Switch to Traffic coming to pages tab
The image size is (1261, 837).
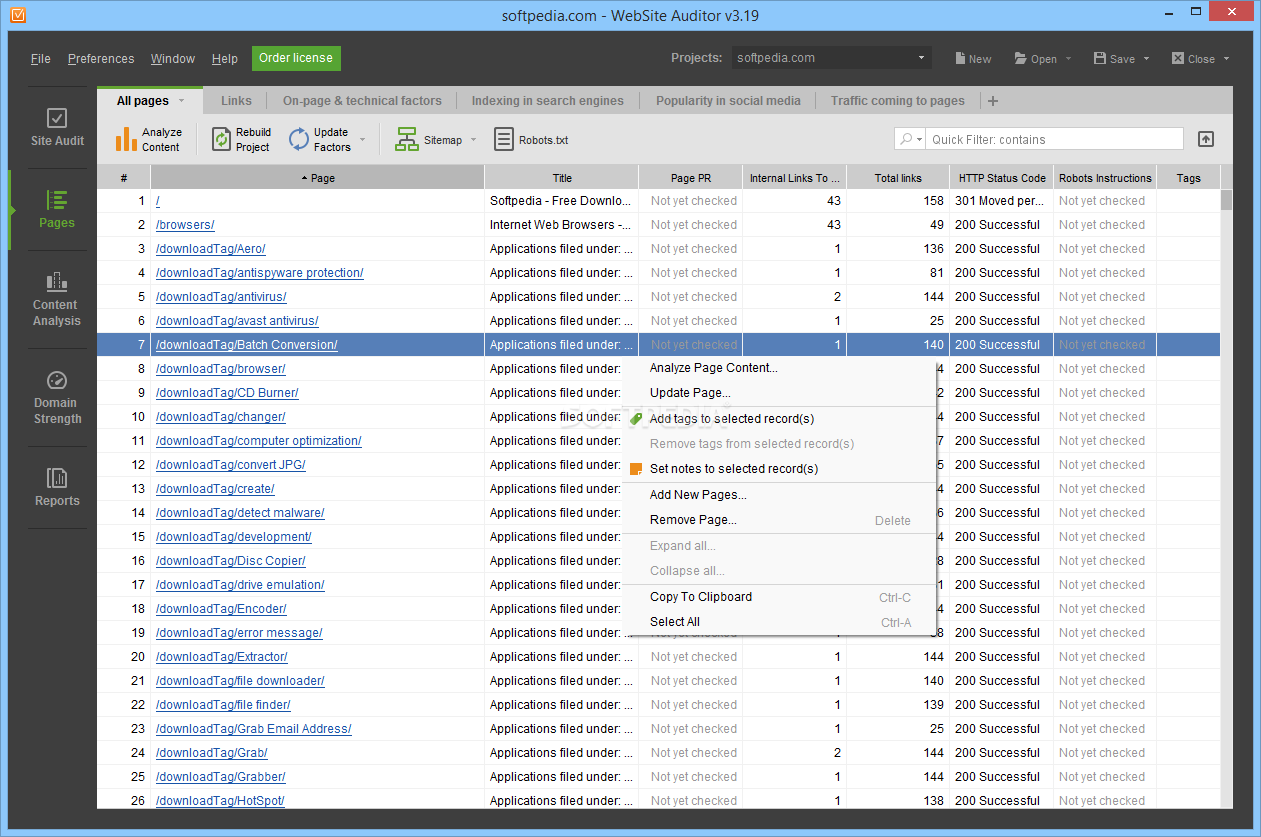(898, 101)
